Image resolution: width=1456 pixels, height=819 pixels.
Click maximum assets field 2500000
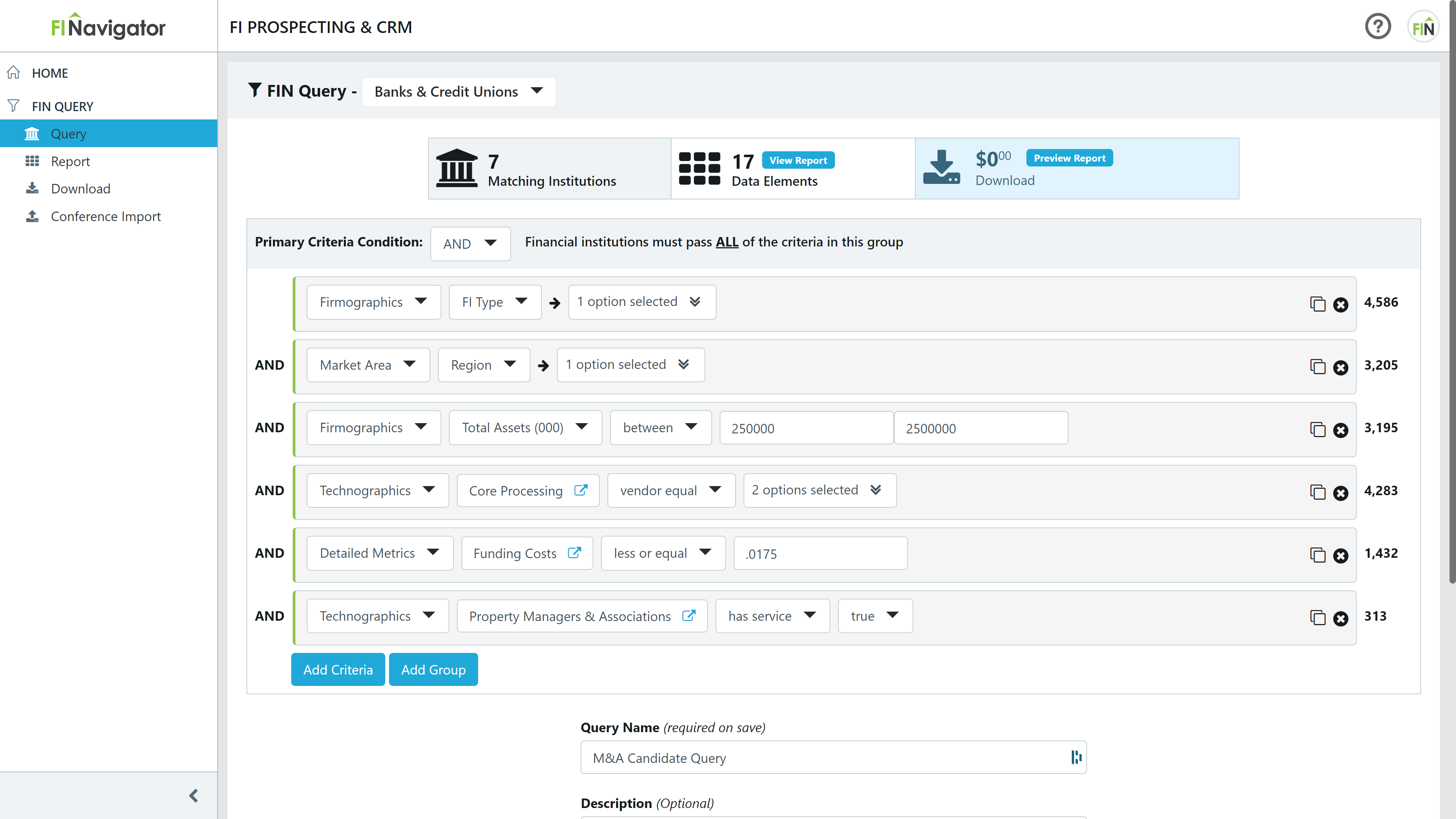(x=981, y=428)
